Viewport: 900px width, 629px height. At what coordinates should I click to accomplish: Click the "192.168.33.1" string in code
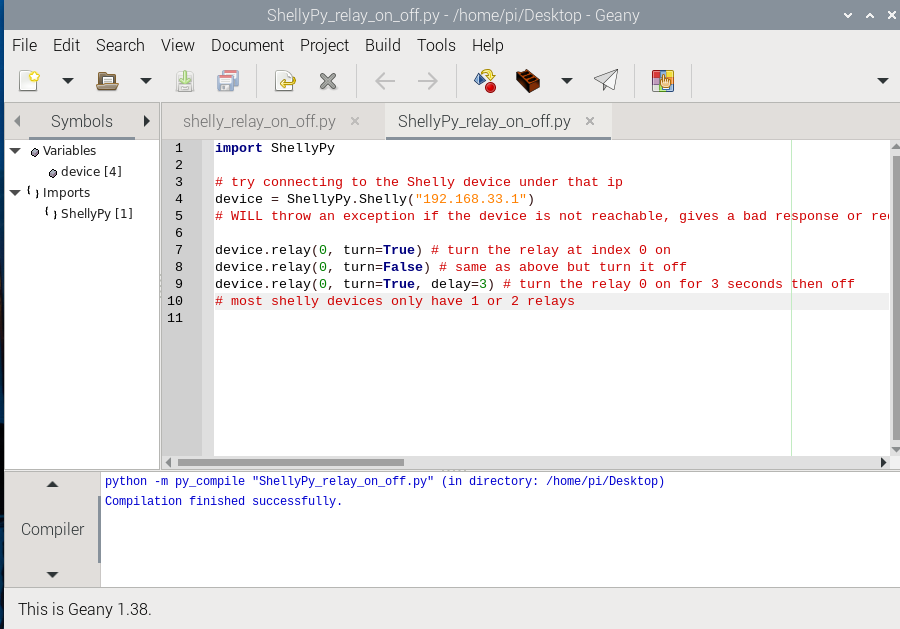point(471,199)
